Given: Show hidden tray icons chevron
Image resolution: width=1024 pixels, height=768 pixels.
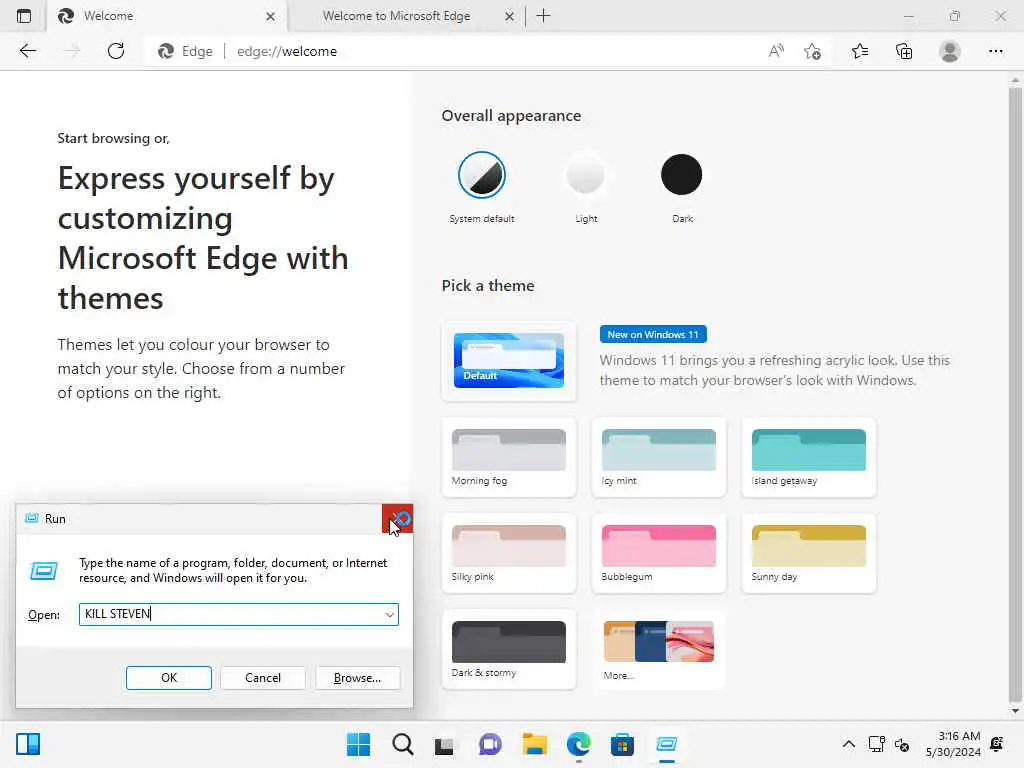Looking at the screenshot, I should click(848, 744).
